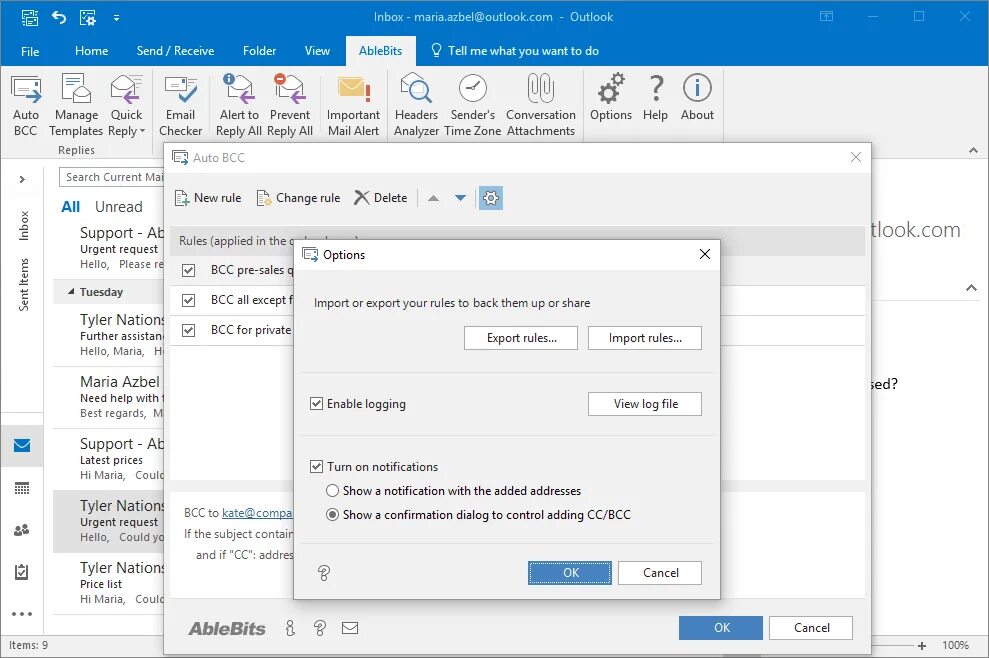This screenshot has width=989, height=658.
Task: Click envelope icon in Auto BCC footer
Action: [x=350, y=628]
